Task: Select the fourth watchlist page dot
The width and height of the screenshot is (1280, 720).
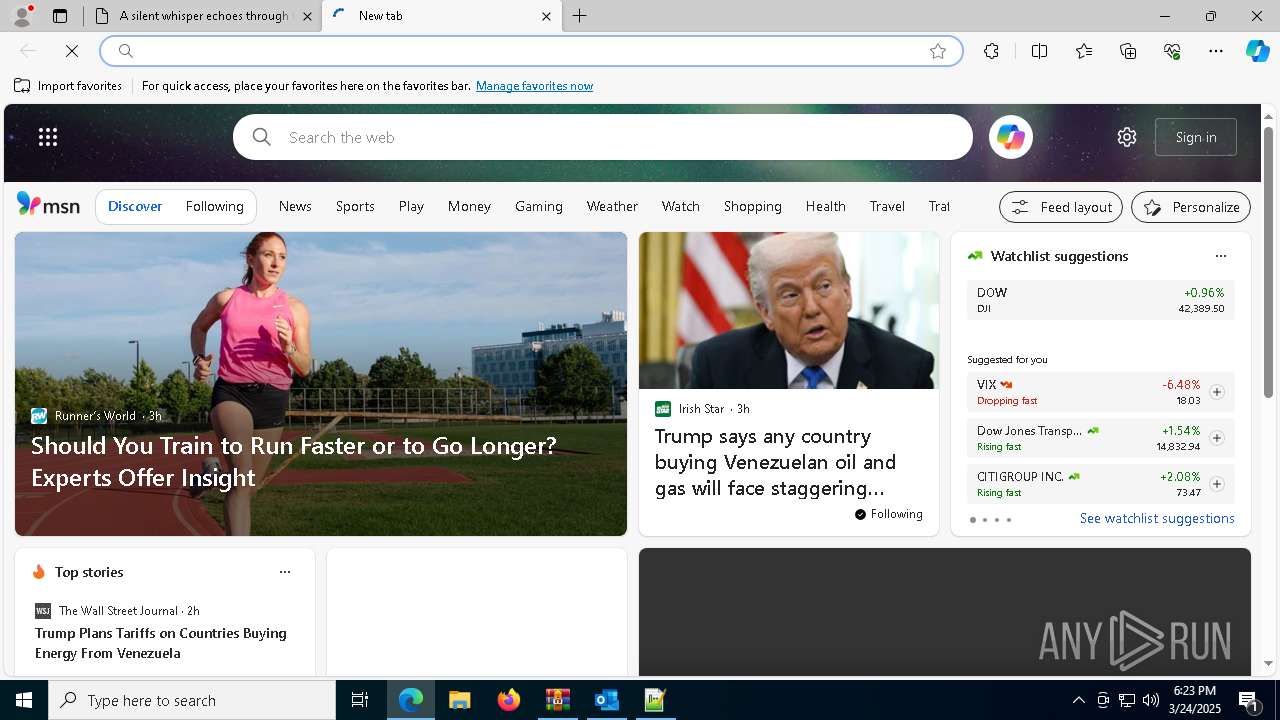Action: tap(1008, 520)
